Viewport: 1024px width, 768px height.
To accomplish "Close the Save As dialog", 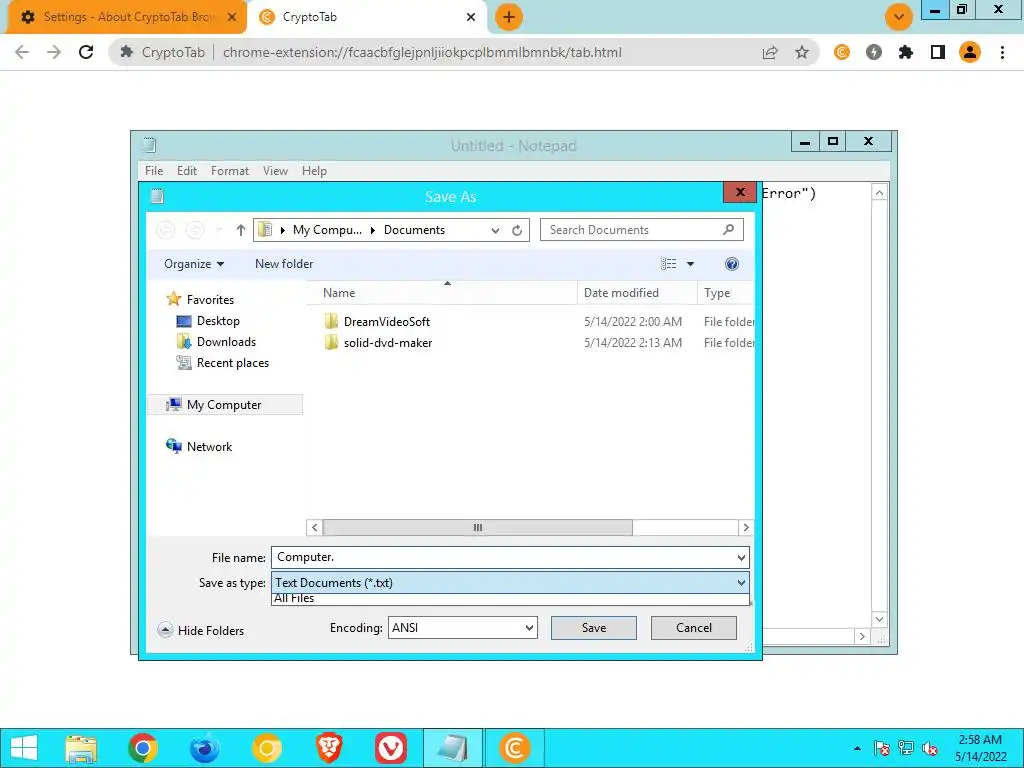I will 740,192.
